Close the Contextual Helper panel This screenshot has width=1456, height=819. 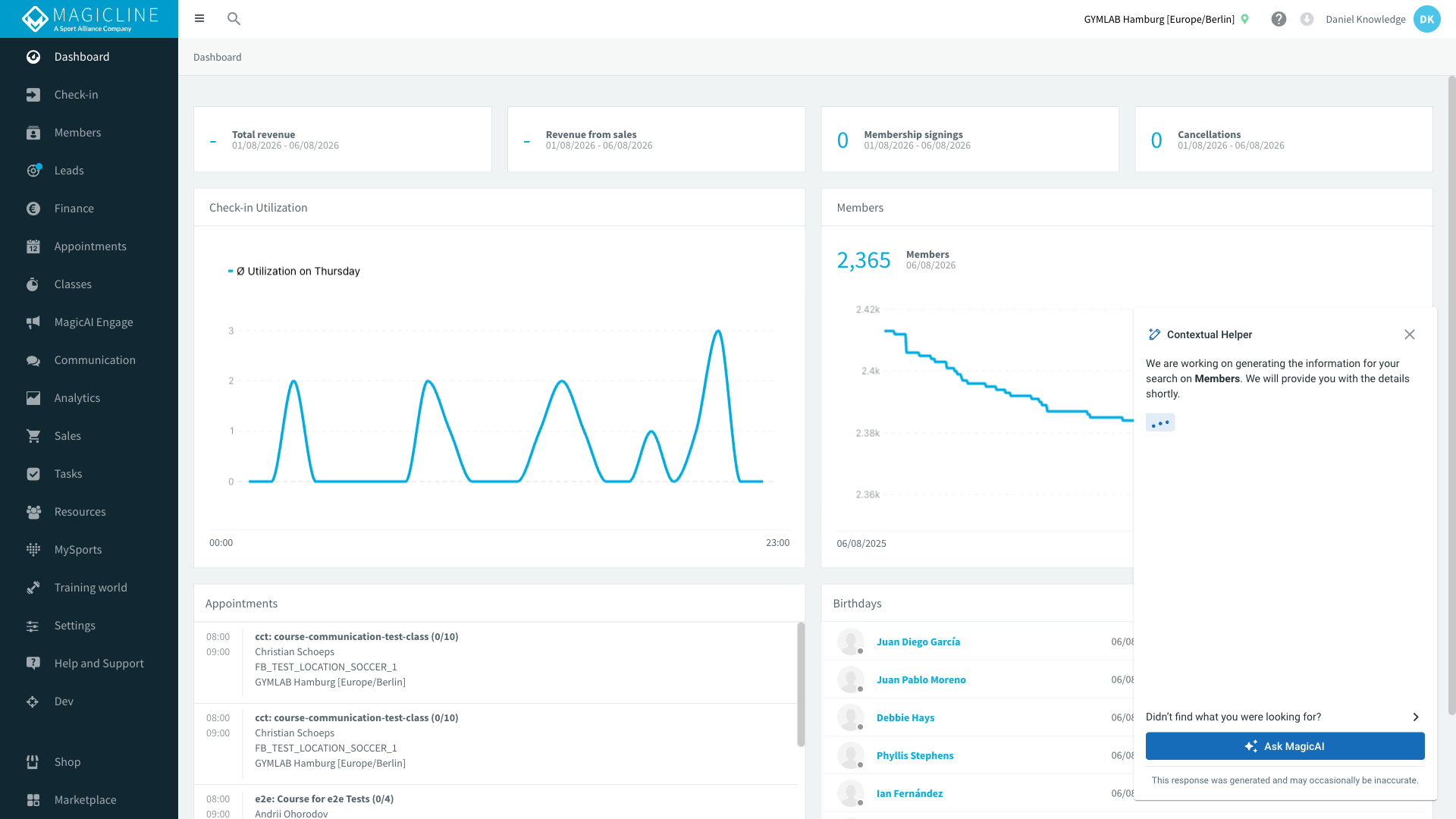[1409, 334]
